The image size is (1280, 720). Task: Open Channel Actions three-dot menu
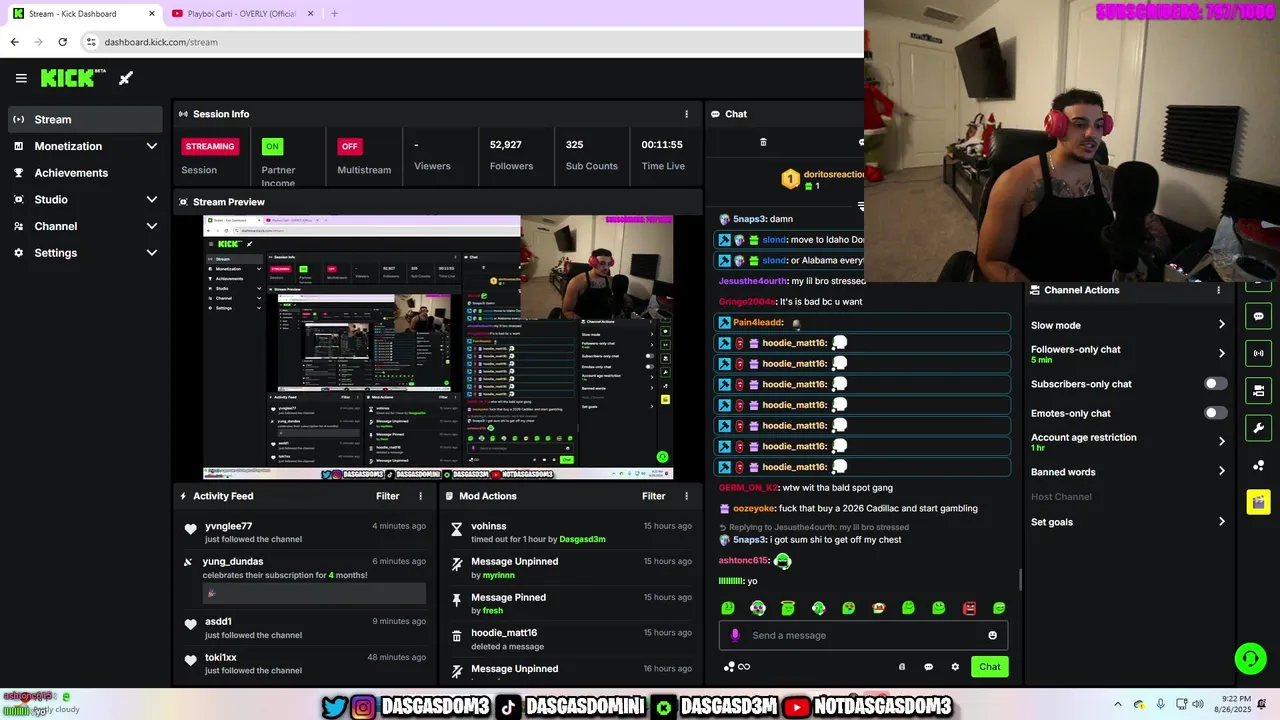coord(1218,290)
